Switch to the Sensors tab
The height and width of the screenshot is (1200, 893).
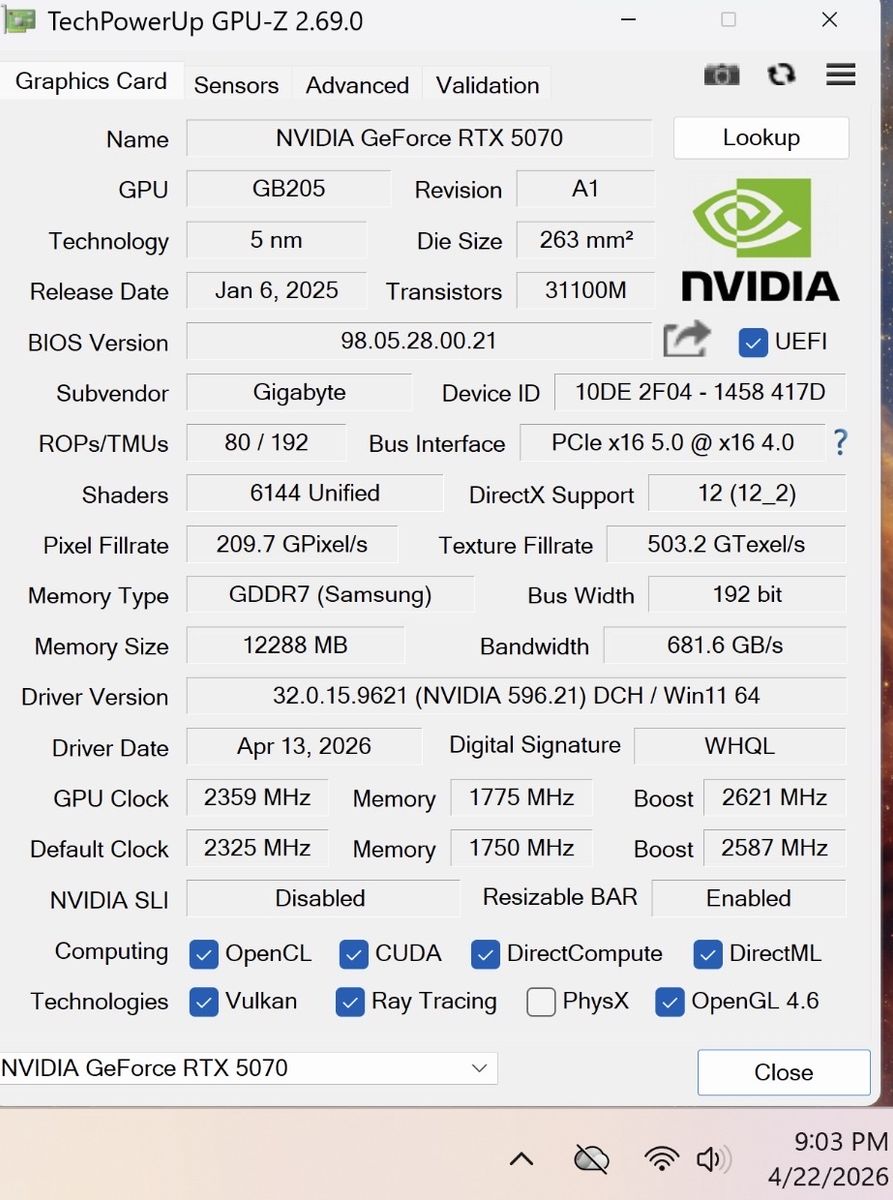236,85
